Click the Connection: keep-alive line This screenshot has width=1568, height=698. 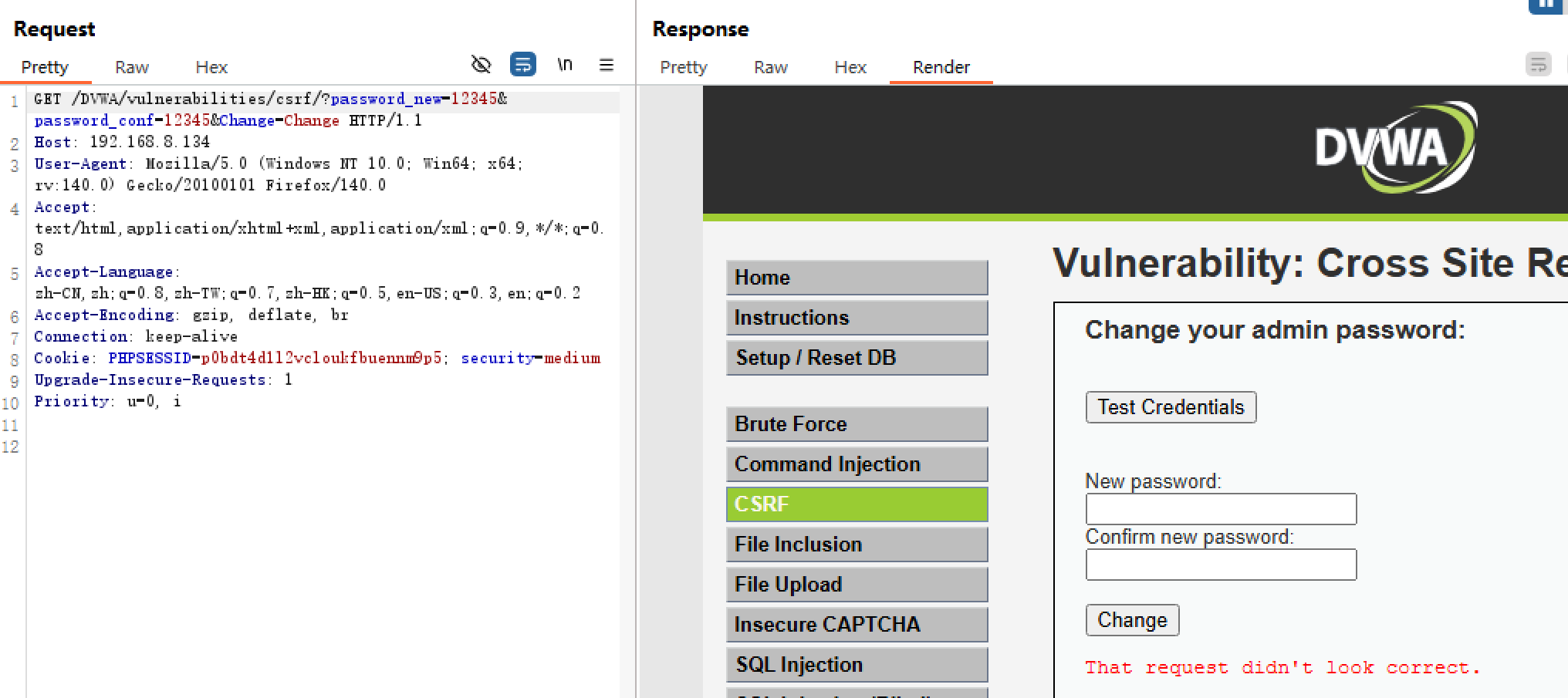(136, 336)
